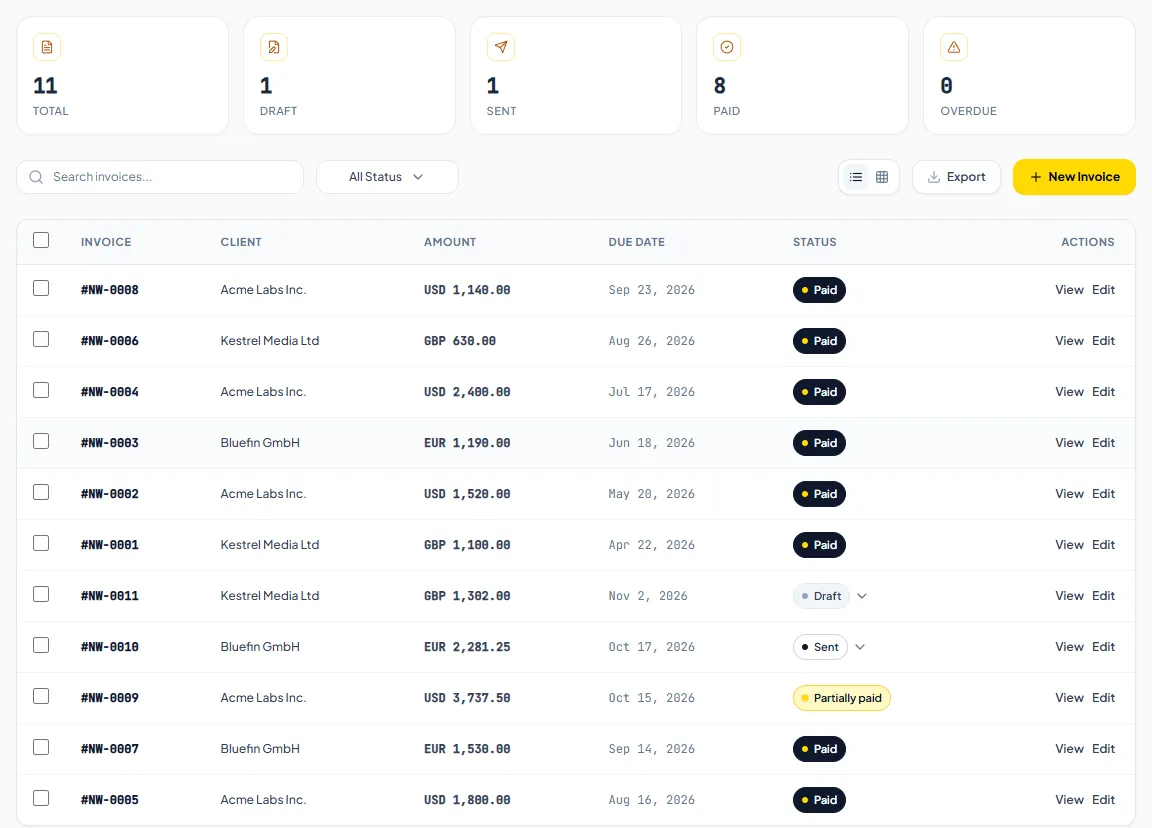The image size is (1152, 828).
Task: Sort by the Due Date column header
Action: click(x=636, y=242)
